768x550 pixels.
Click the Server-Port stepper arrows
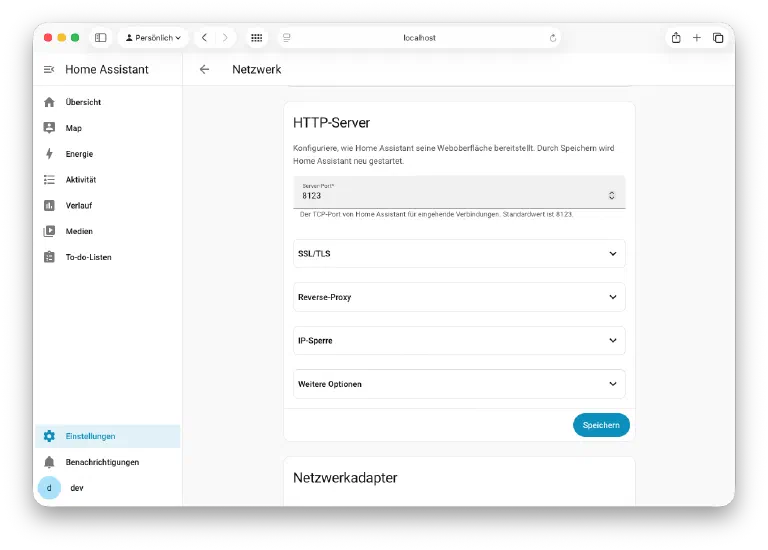pos(611,195)
